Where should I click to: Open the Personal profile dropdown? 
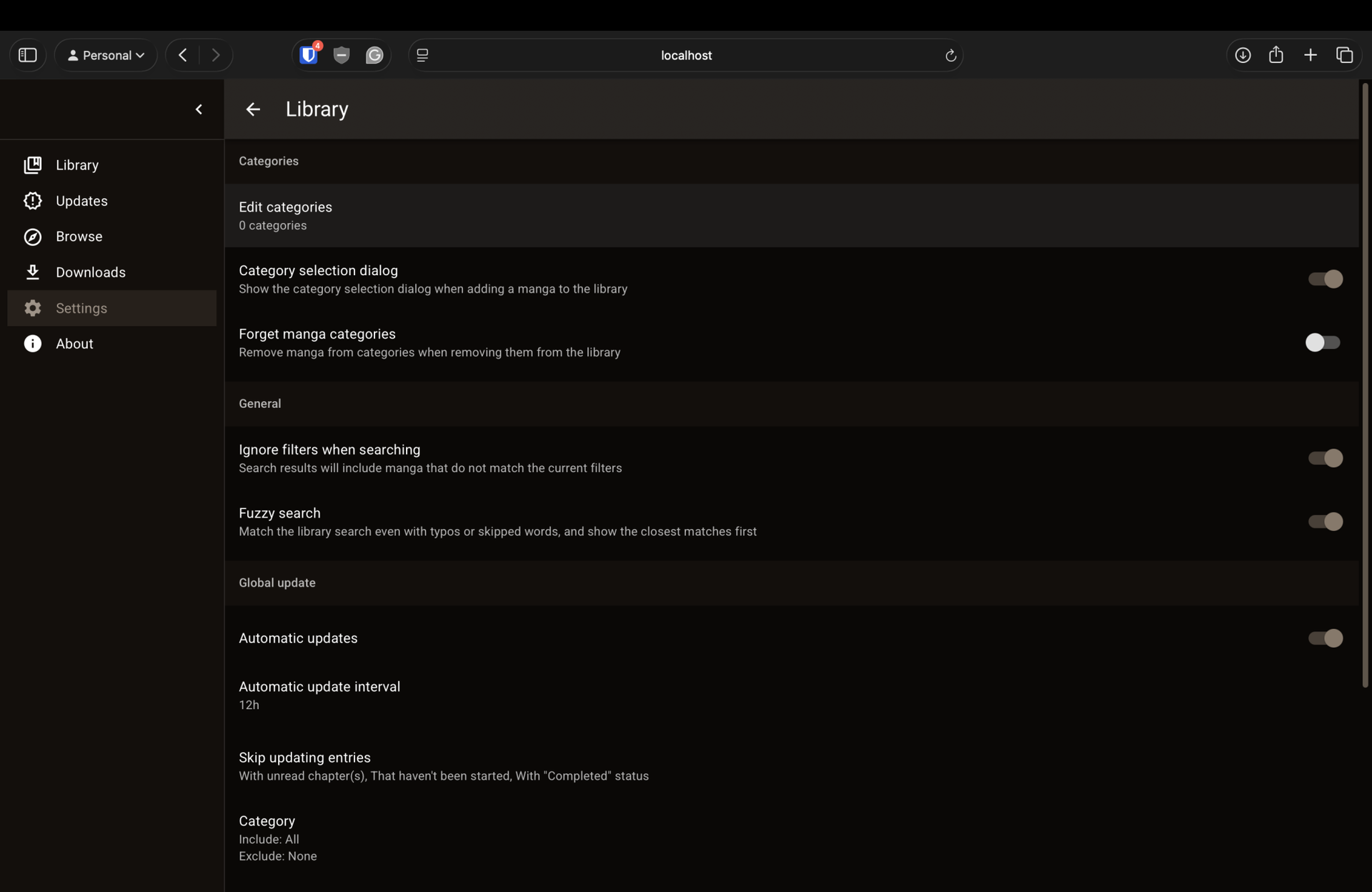106,55
